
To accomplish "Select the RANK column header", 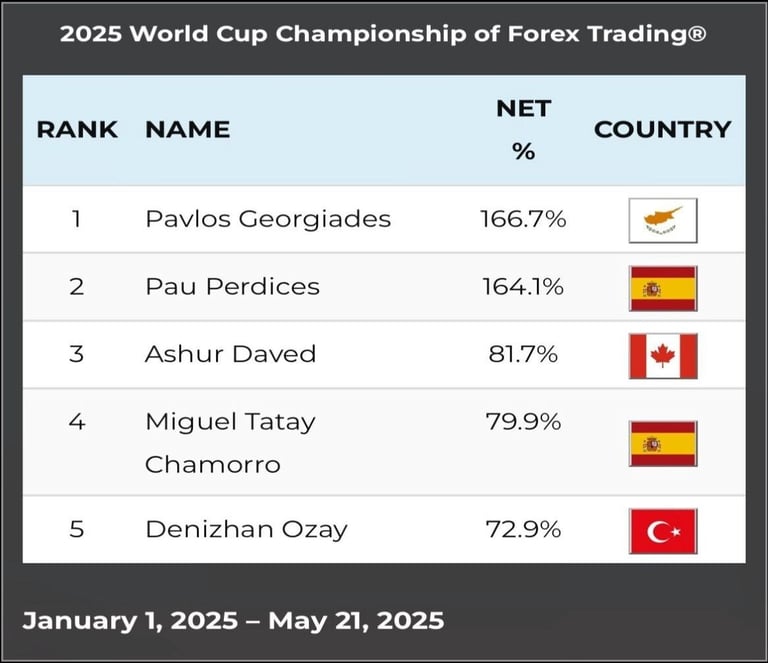I will coord(77,129).
